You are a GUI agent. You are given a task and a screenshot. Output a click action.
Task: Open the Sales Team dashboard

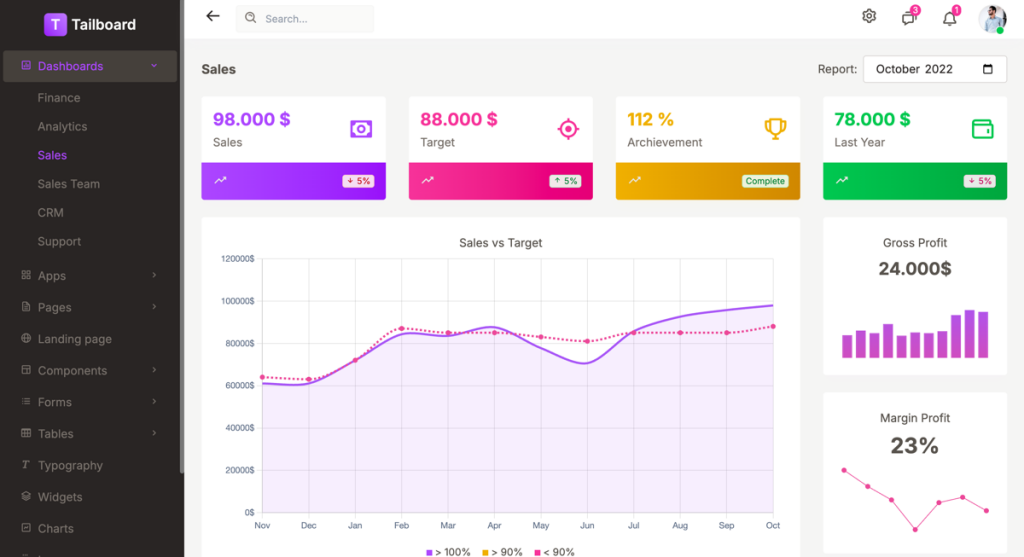69,184
